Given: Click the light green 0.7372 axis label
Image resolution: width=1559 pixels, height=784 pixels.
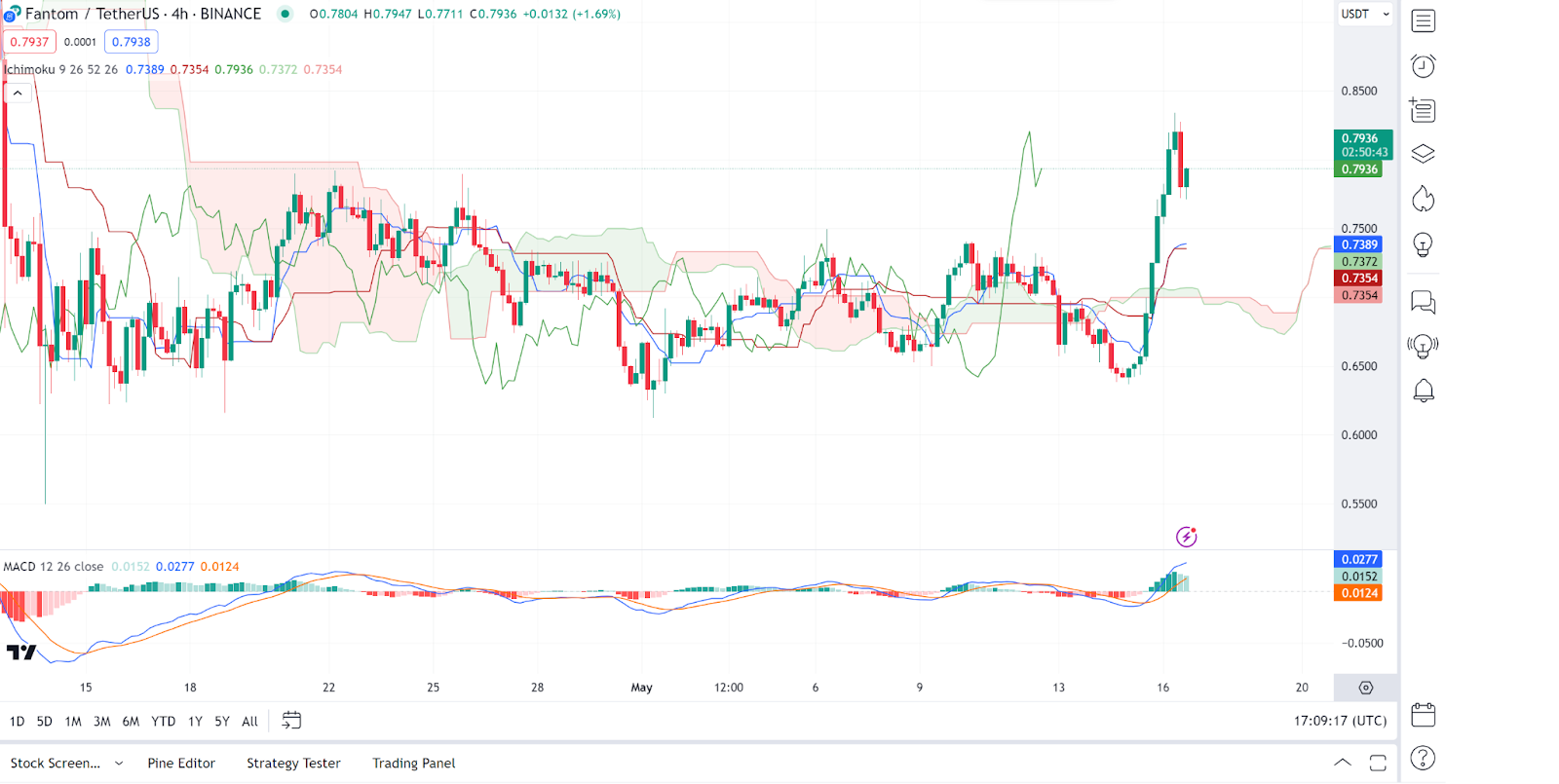Looking at the screenshot, I should coord(1359,262).
